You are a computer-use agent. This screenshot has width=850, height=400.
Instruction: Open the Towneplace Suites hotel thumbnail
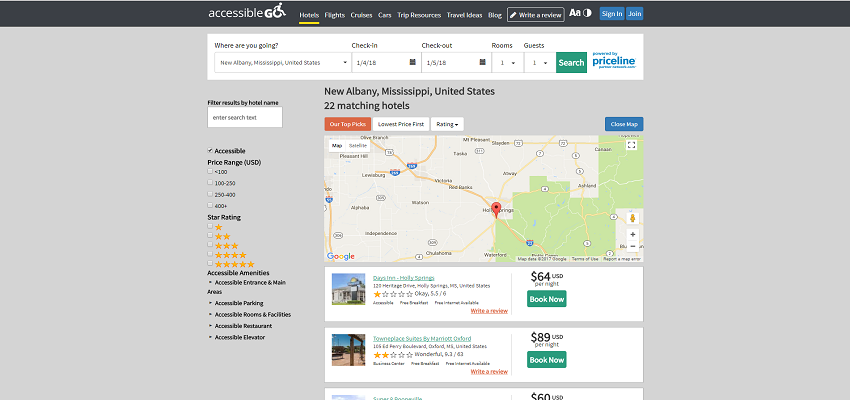[349, 350]
